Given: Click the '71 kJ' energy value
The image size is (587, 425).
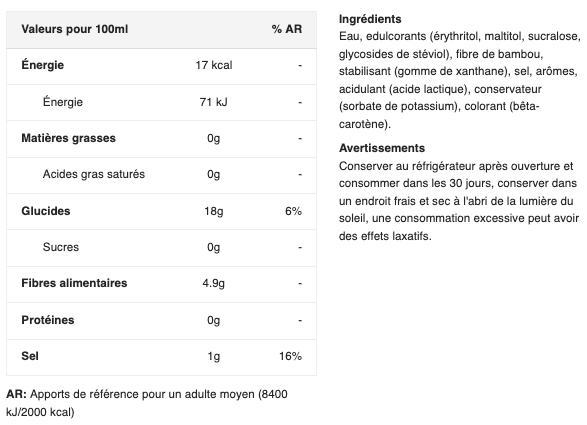Looking at the screenshot, I should click(x=213, y=102).
